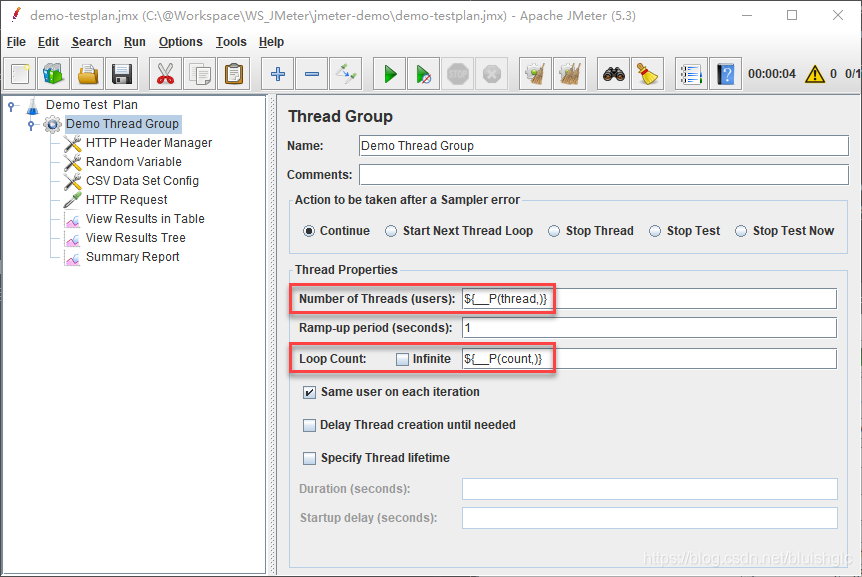862x577 pixels.
Task: Click the Paste clipboard icon
Action: [234, 74]
